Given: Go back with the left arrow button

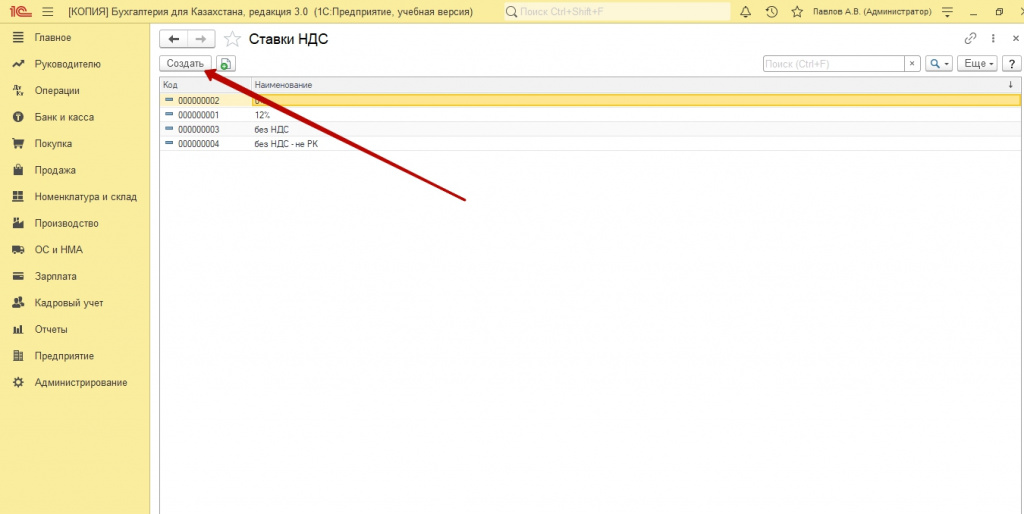Looking at the screenshot, I should 174,39.
